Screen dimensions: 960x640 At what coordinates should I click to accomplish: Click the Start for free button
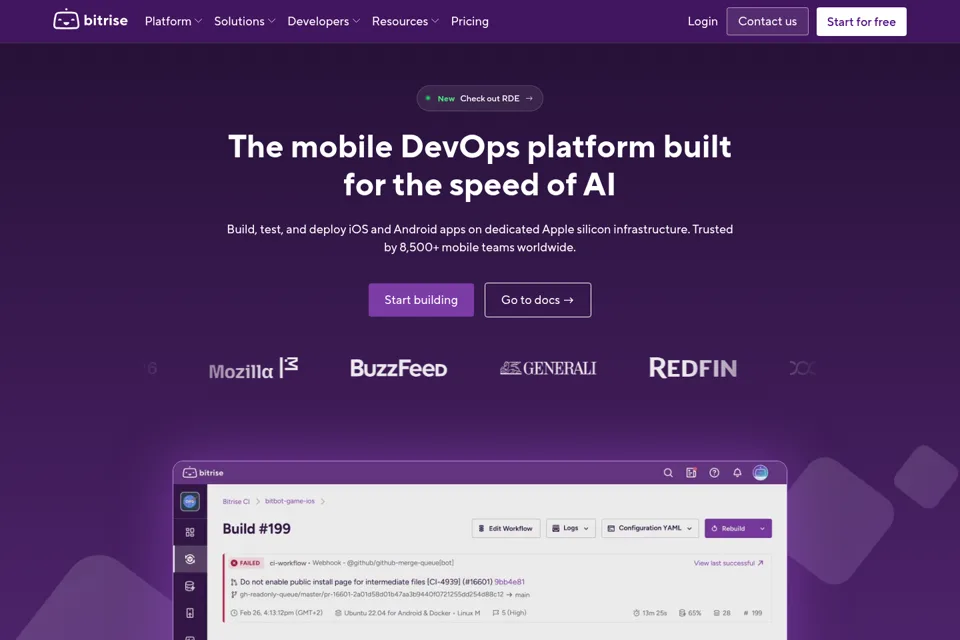pos(861,21)
